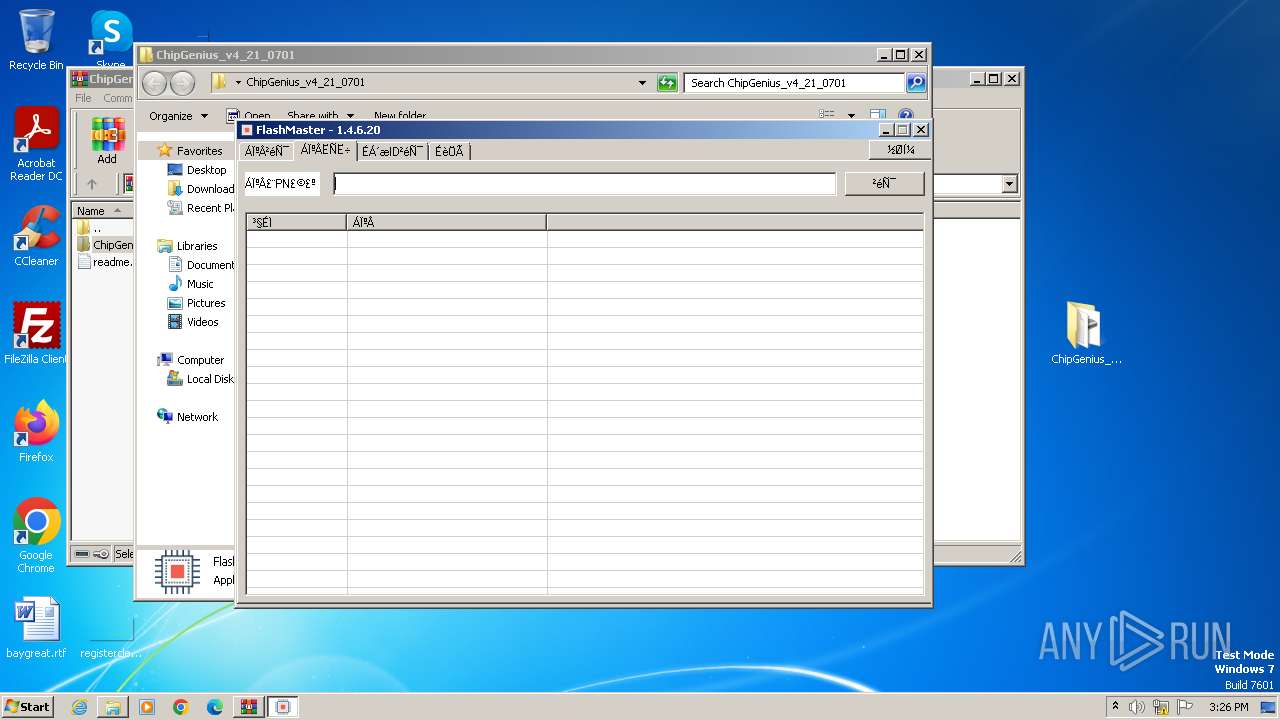Click the Start button
1280x720 pixels.
click(28, 707)
